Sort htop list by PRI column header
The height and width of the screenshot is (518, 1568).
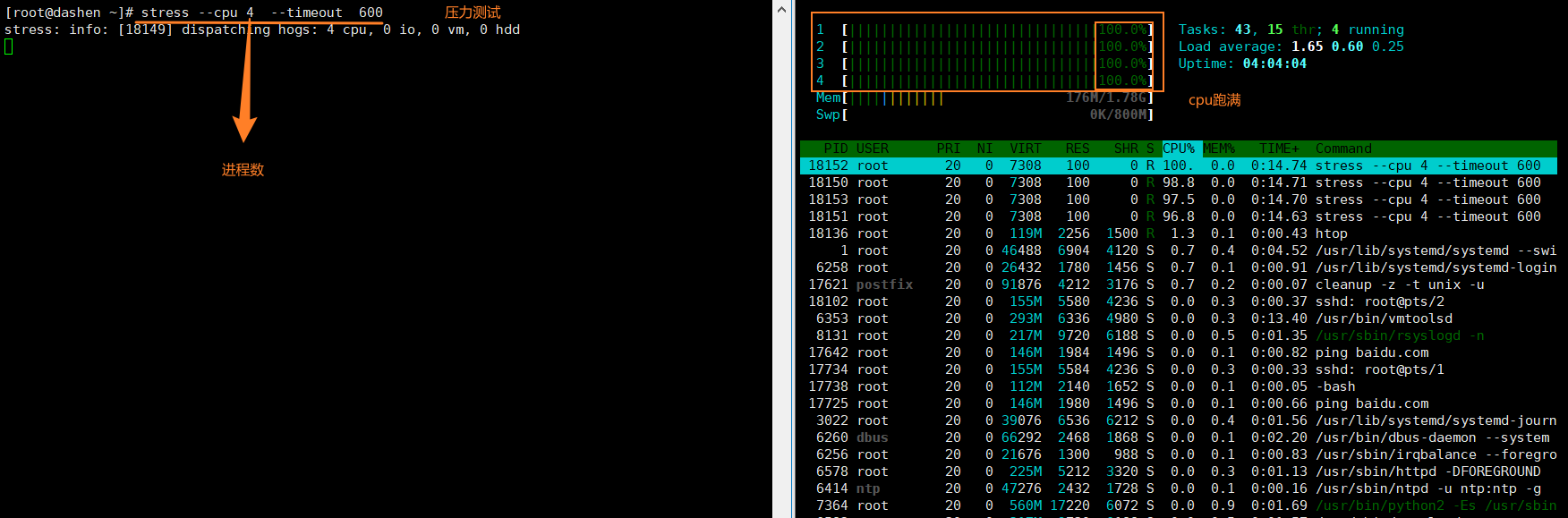point(948,149)
